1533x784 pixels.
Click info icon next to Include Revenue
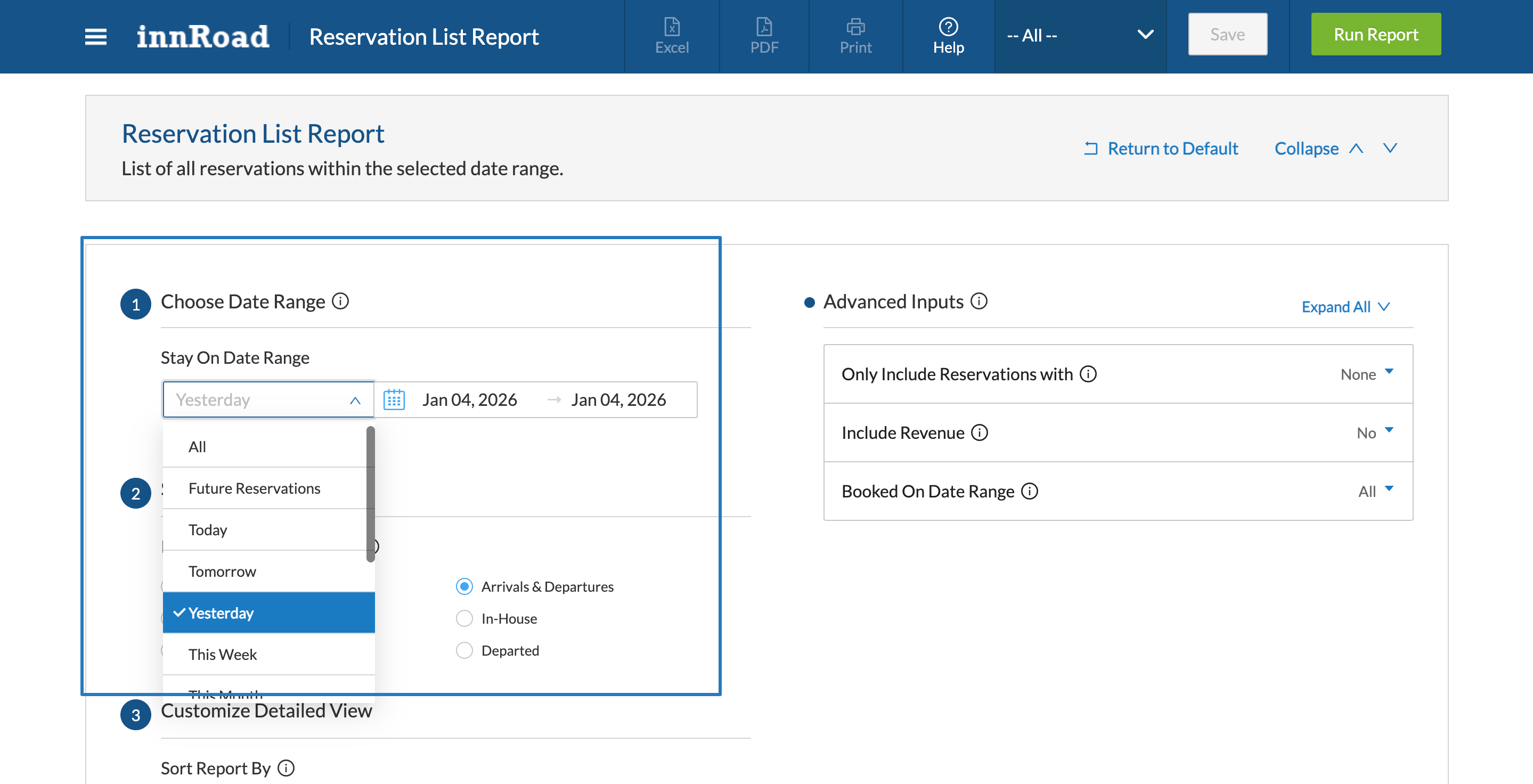[x=979, y=432]
